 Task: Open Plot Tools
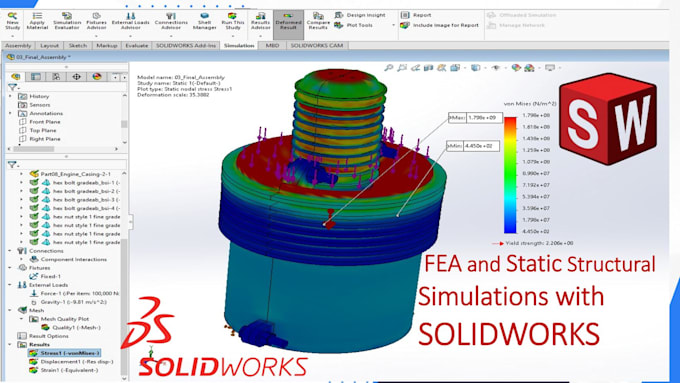354,25
